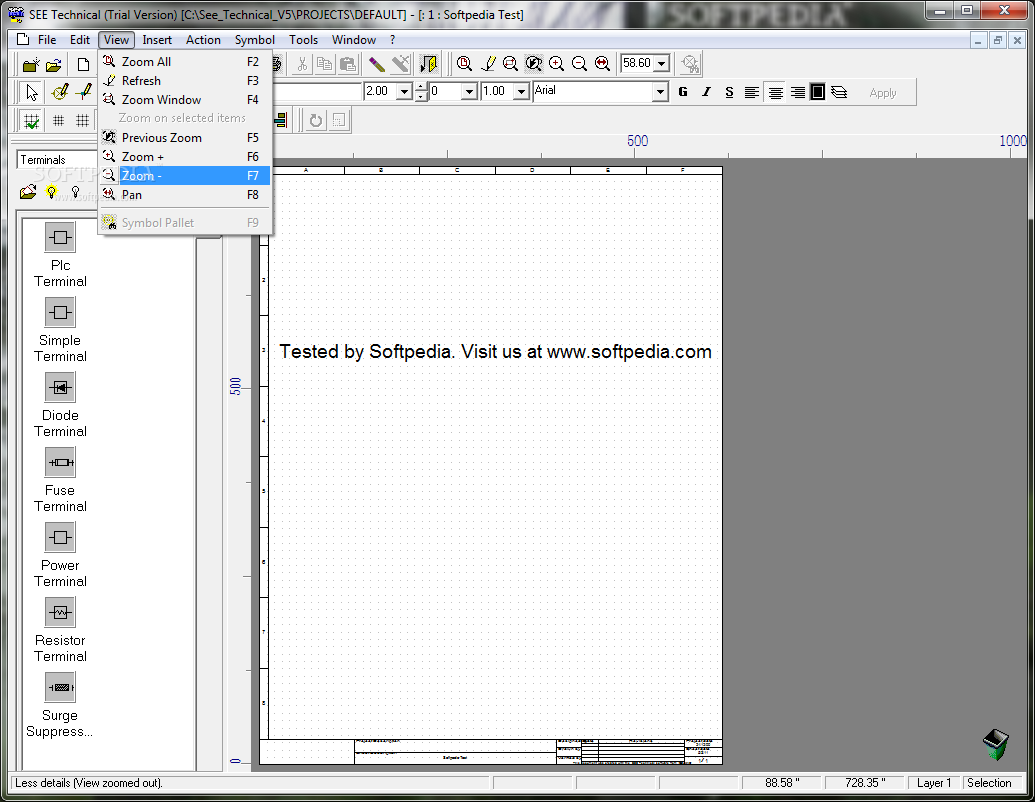This screenshot has width=1035, height=802.
Task: Click the layers stack icon
Action: coord(840,92)
